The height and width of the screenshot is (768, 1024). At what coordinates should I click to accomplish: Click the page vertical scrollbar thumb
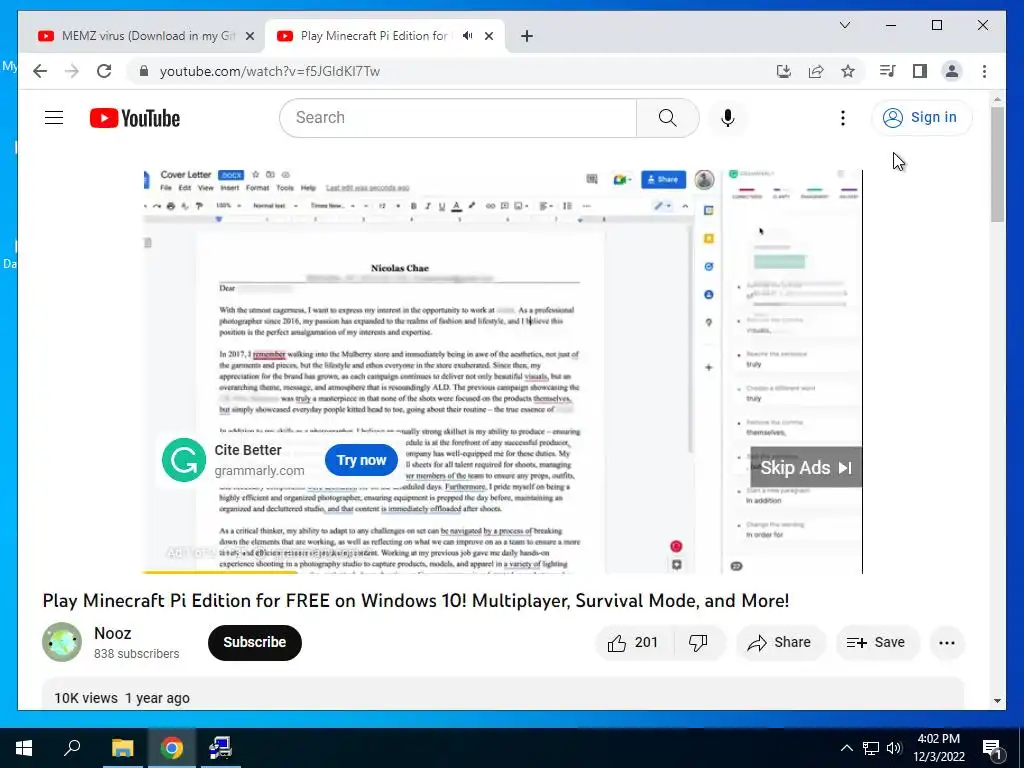[997, 164]
